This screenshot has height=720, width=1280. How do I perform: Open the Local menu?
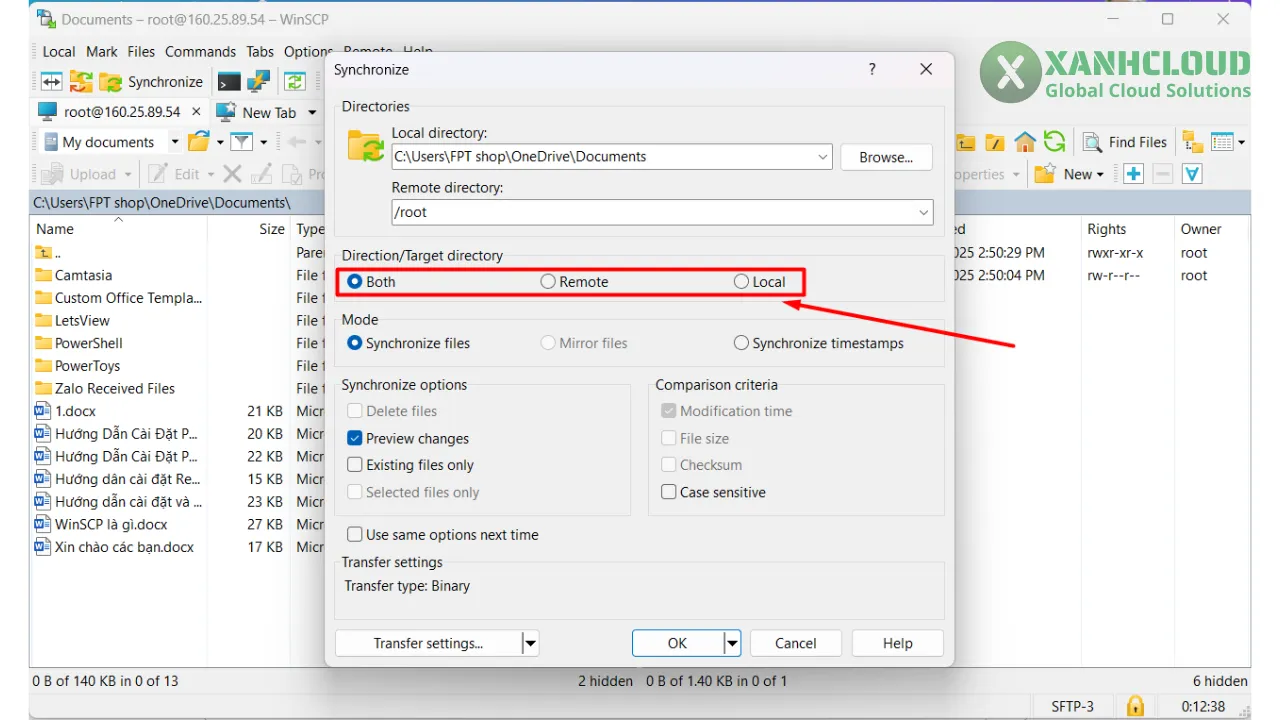(x=58, y=52)
